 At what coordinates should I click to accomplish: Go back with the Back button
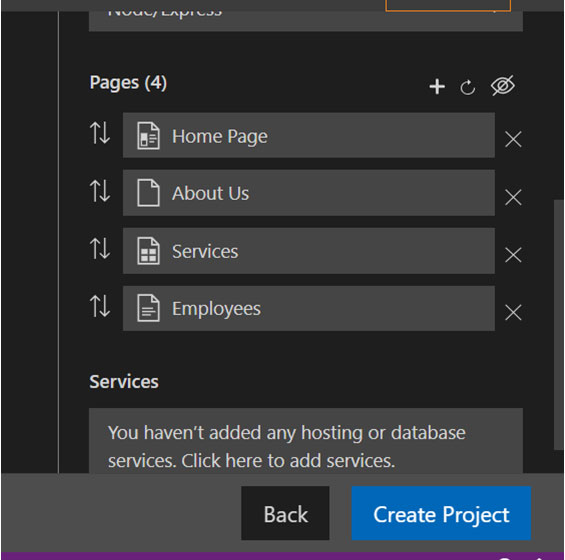(x=285, y=514)
